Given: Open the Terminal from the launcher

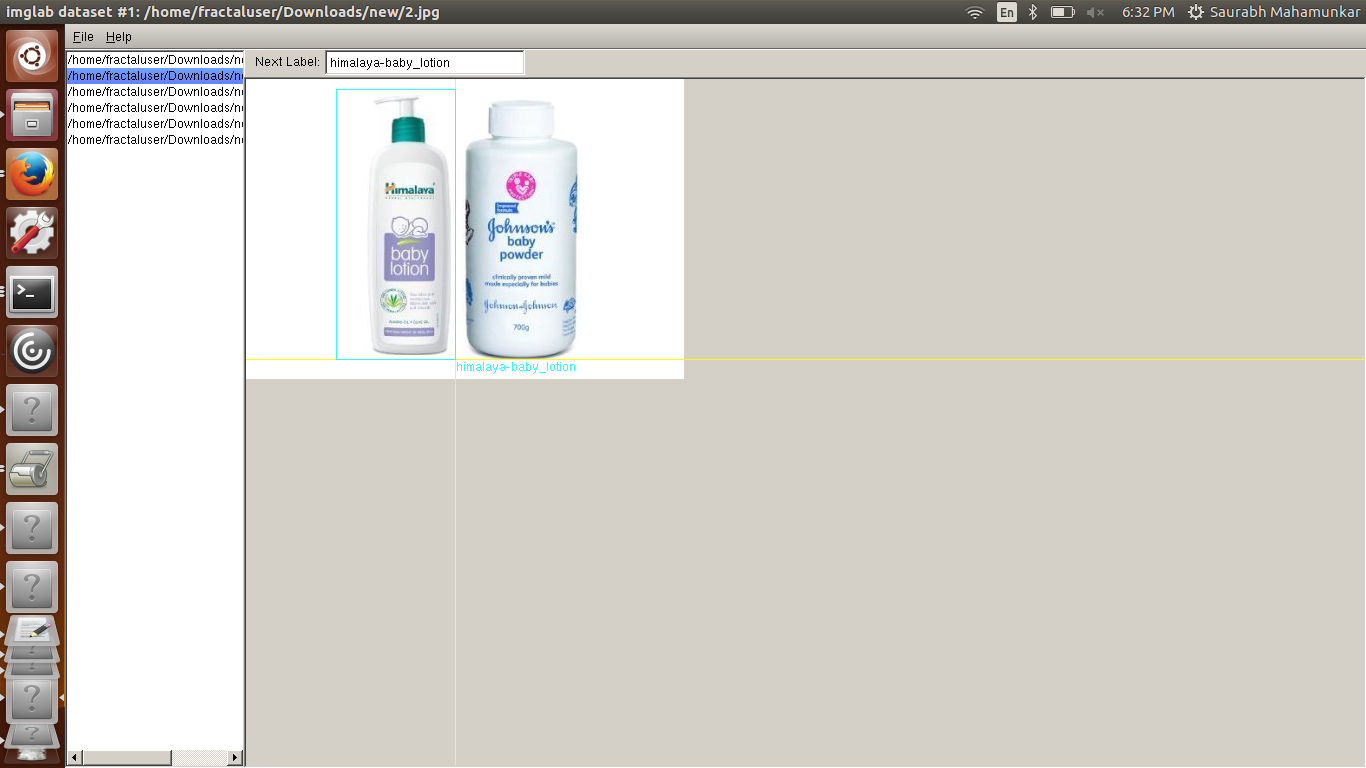Looking at the screenshot, I should tap(32, 292).
